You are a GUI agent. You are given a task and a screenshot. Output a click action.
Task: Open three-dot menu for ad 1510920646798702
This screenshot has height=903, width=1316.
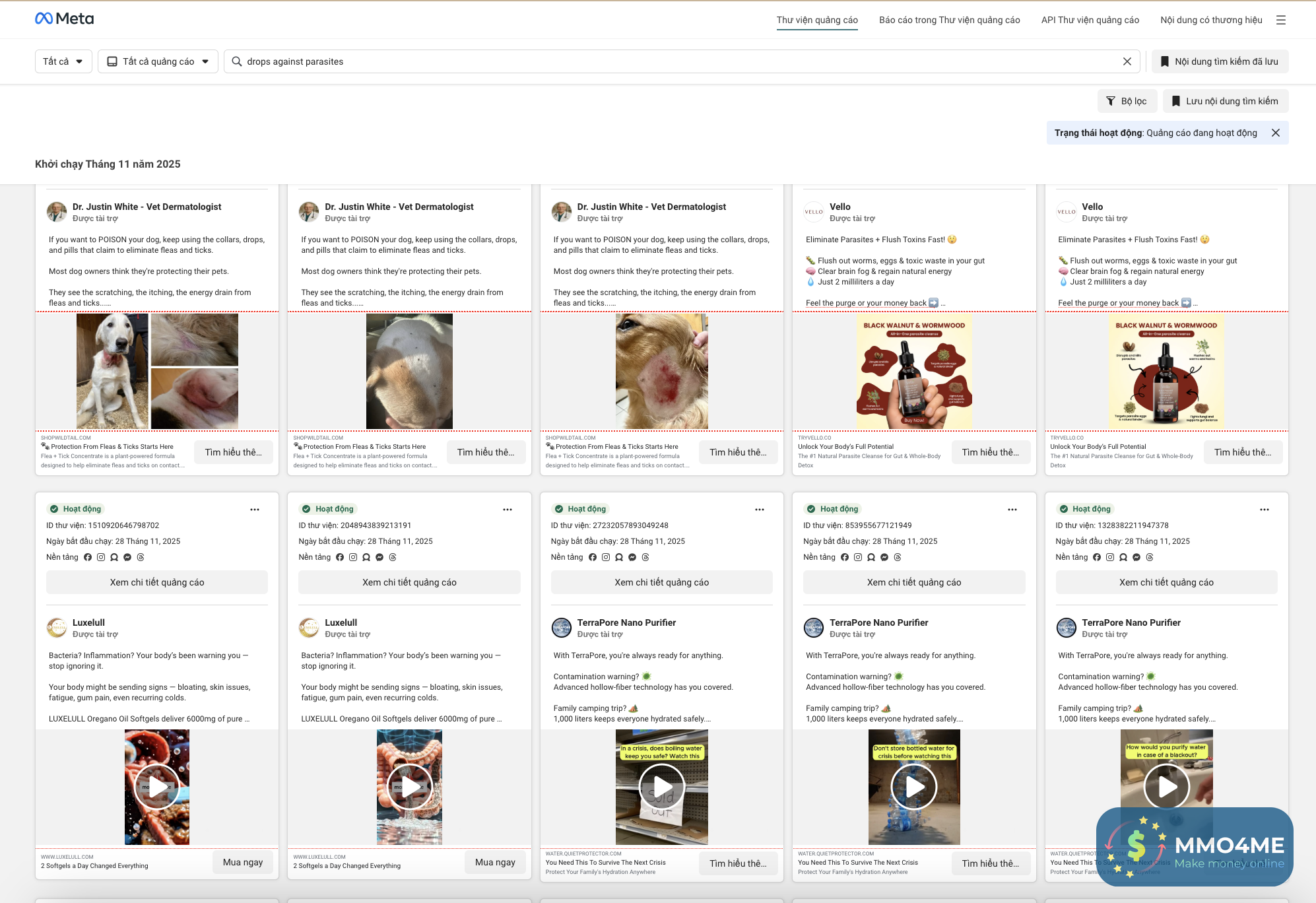pos(255,510)
